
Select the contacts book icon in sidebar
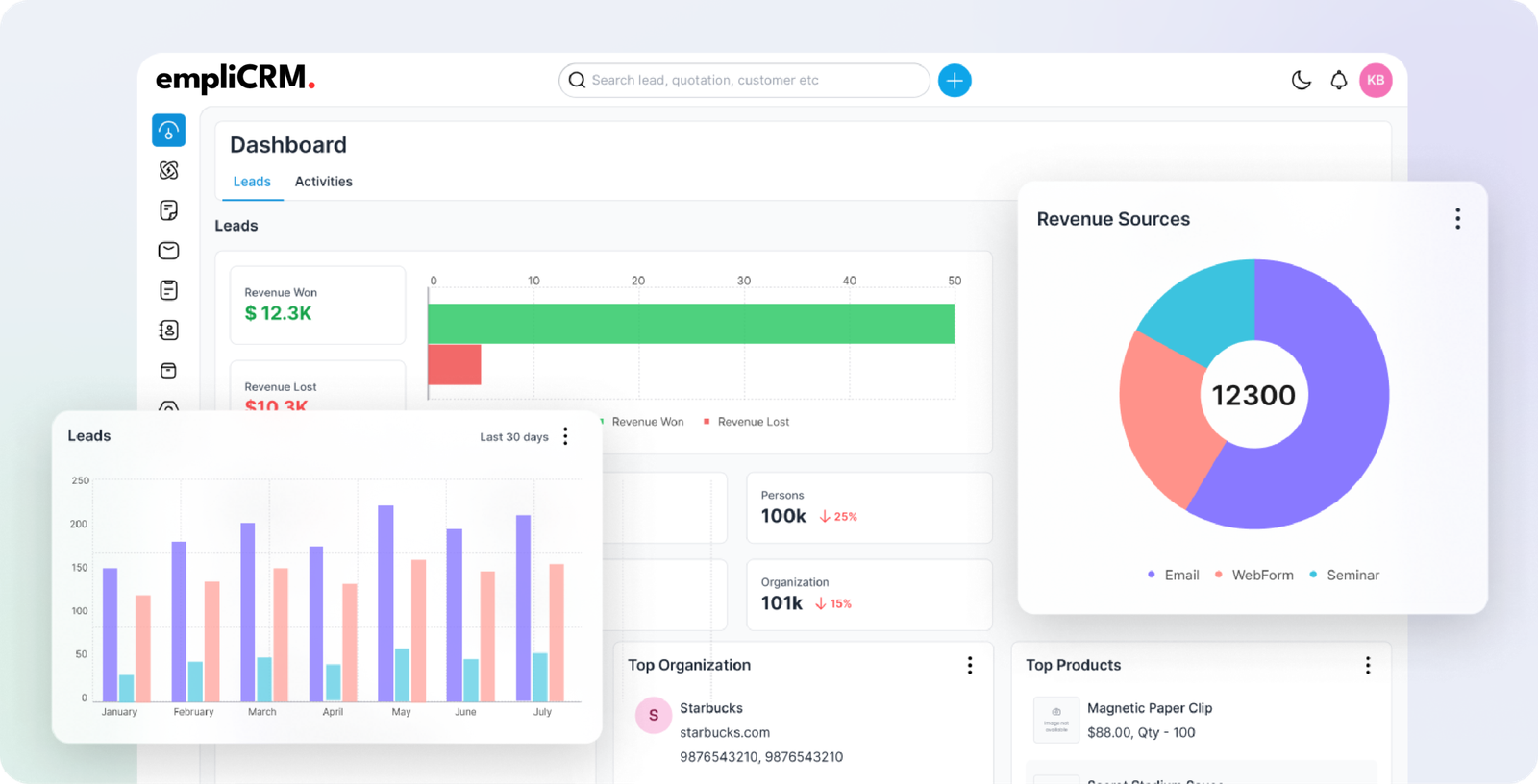tap(168, 331)
